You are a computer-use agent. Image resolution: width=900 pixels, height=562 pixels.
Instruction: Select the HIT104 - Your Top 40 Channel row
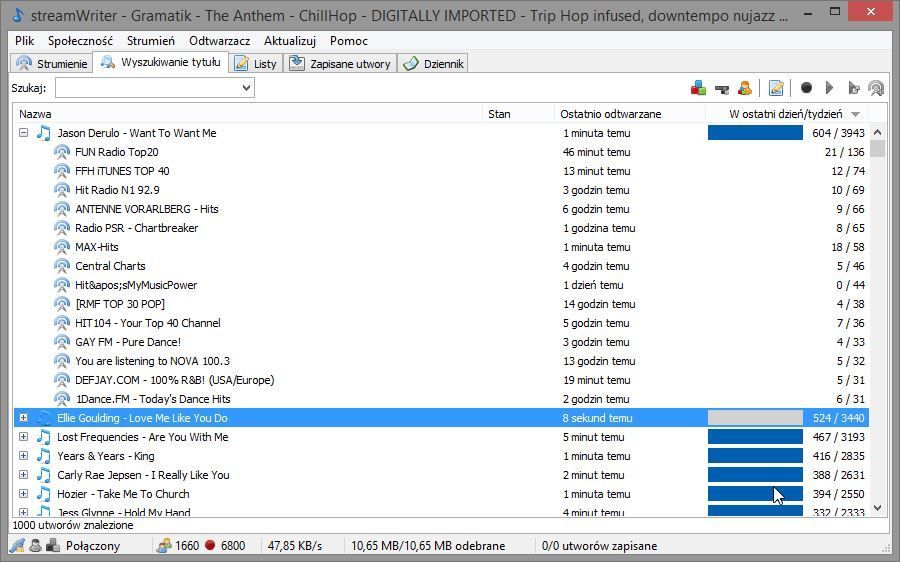coord(441,323)
